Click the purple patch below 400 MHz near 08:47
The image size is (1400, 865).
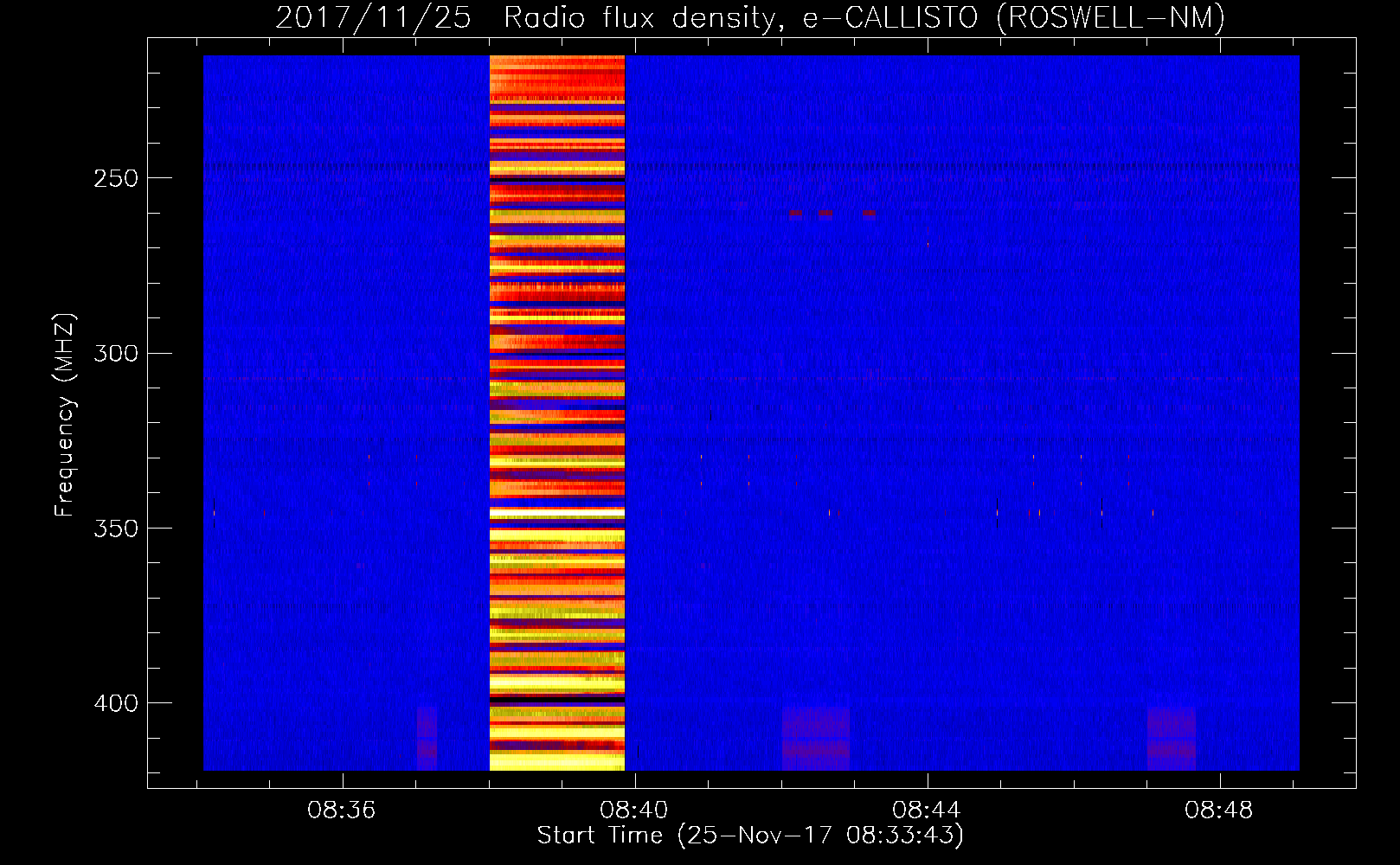(x=1172, y=739)
